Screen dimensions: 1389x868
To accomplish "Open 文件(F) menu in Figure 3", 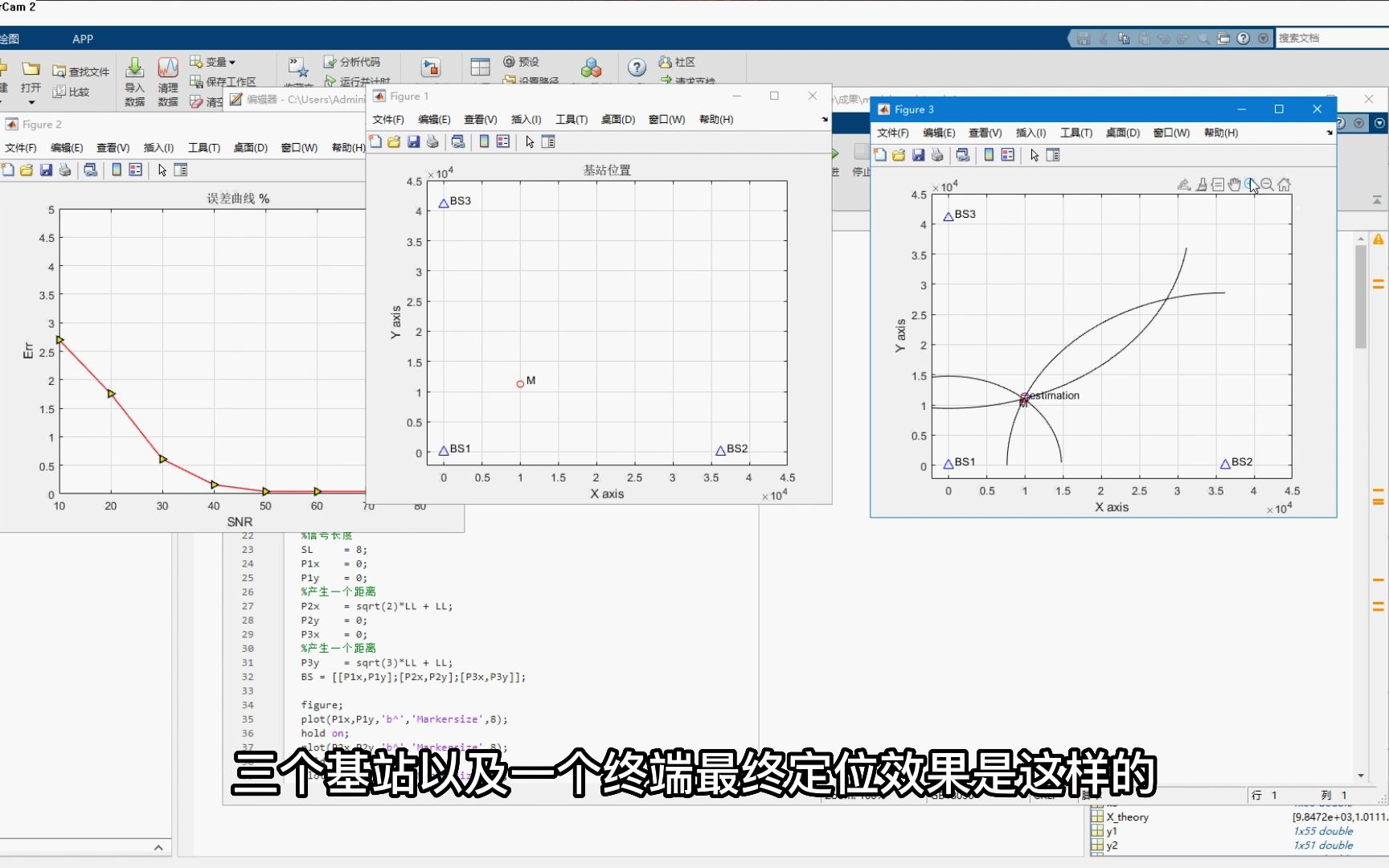I will [892, 133].
